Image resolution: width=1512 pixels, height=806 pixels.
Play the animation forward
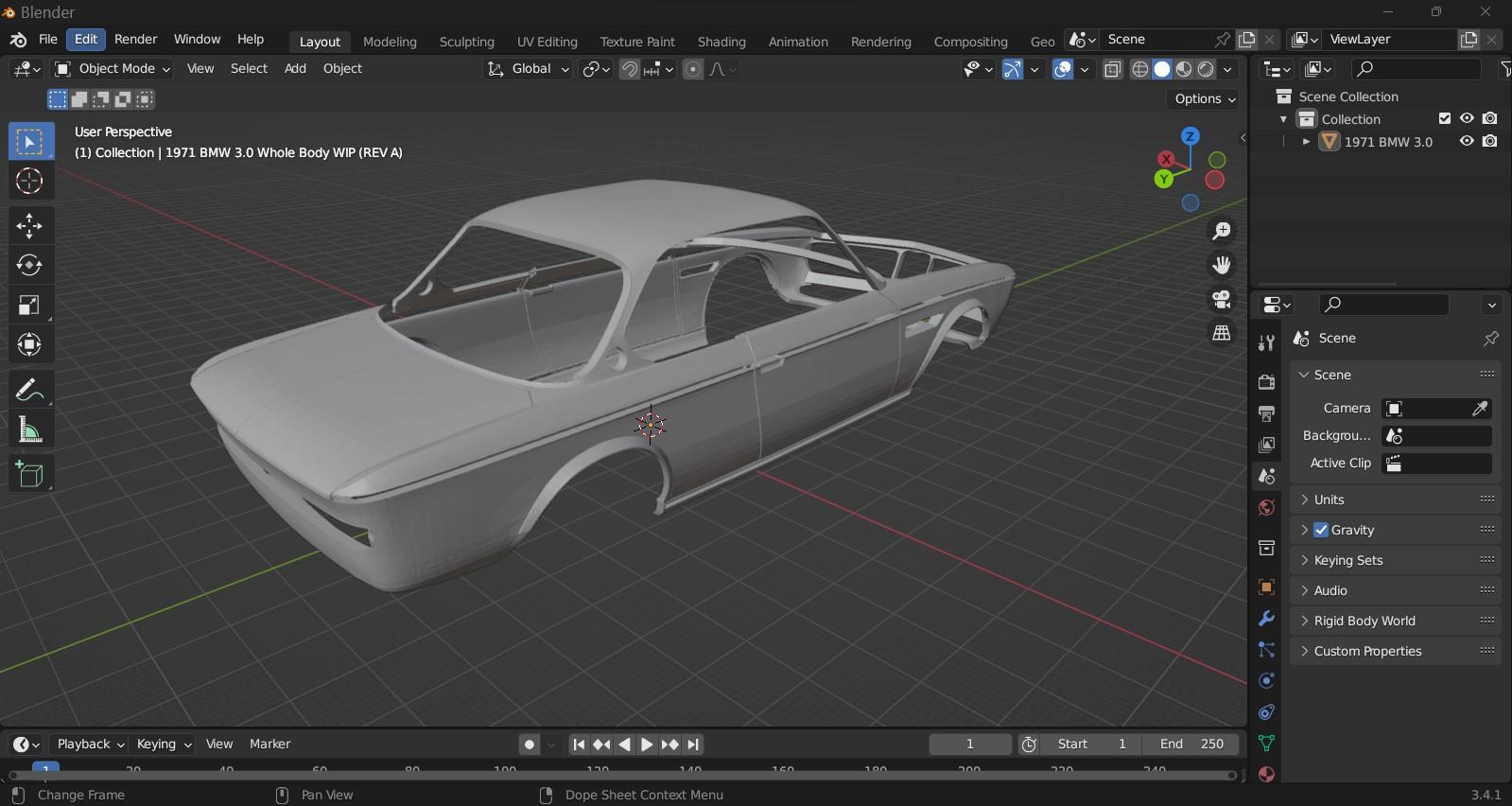[647, 745]
